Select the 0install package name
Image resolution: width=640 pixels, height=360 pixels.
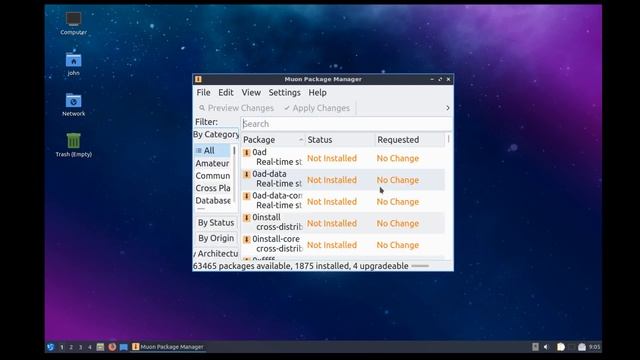pyautogui.click(x=267, y=217)
